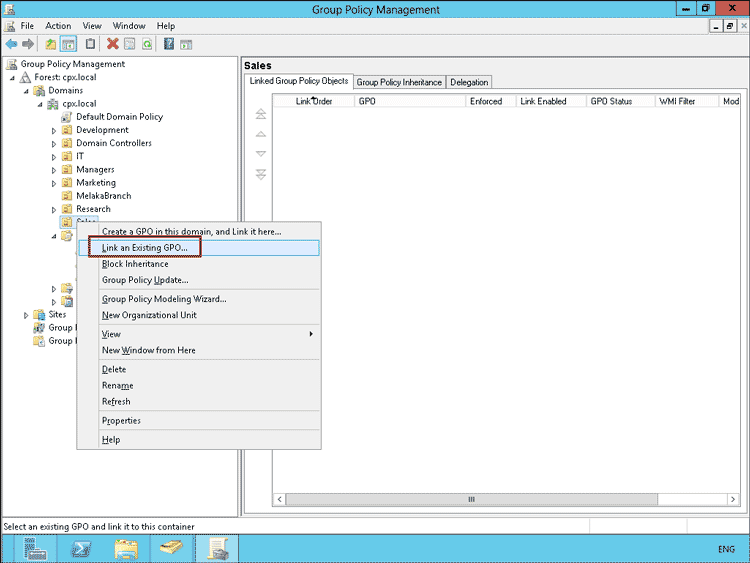
Task: Choose Rename in the context menu
Action: [x=199, y=386]
